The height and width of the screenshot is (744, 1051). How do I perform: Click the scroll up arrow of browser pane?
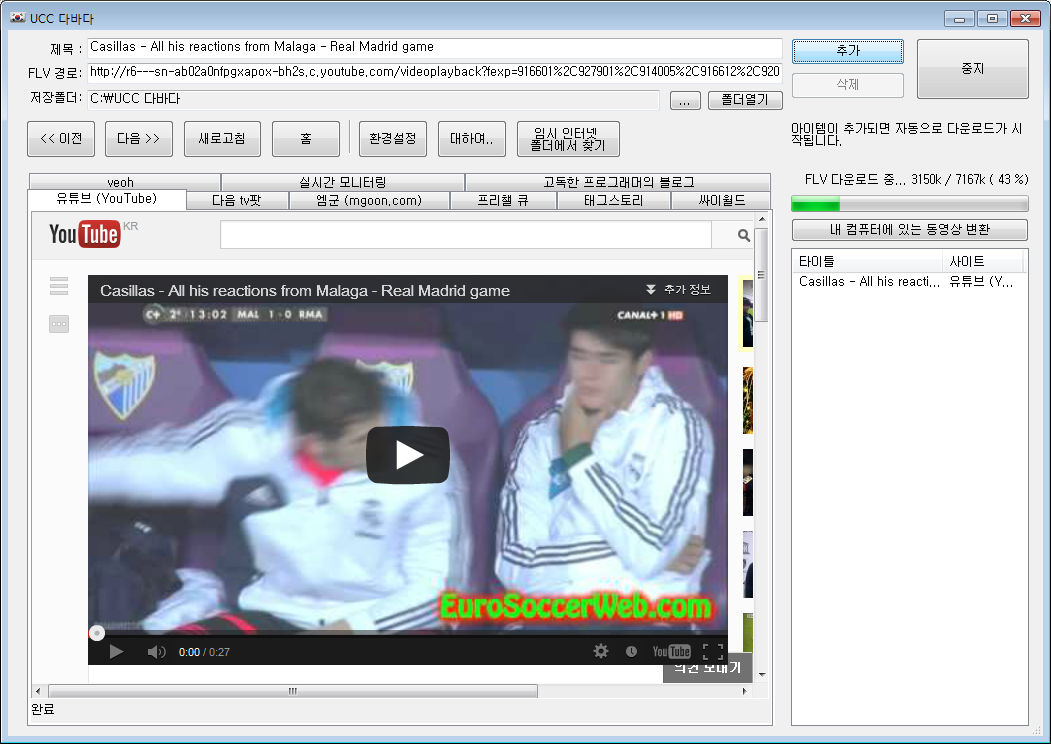(x=762, y=219)
